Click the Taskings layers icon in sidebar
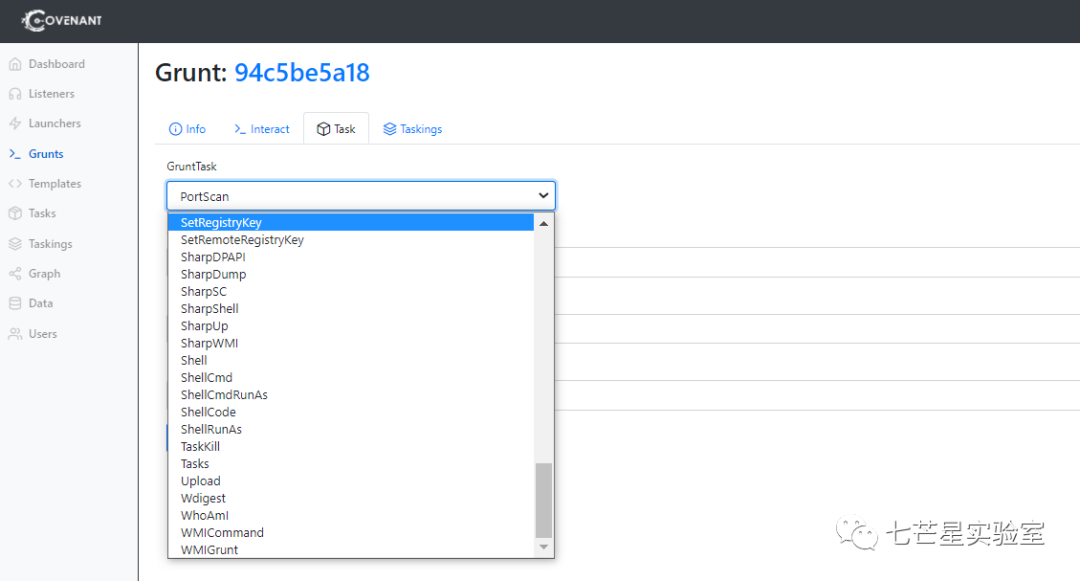1080x581 pixels. pos(15,244)
